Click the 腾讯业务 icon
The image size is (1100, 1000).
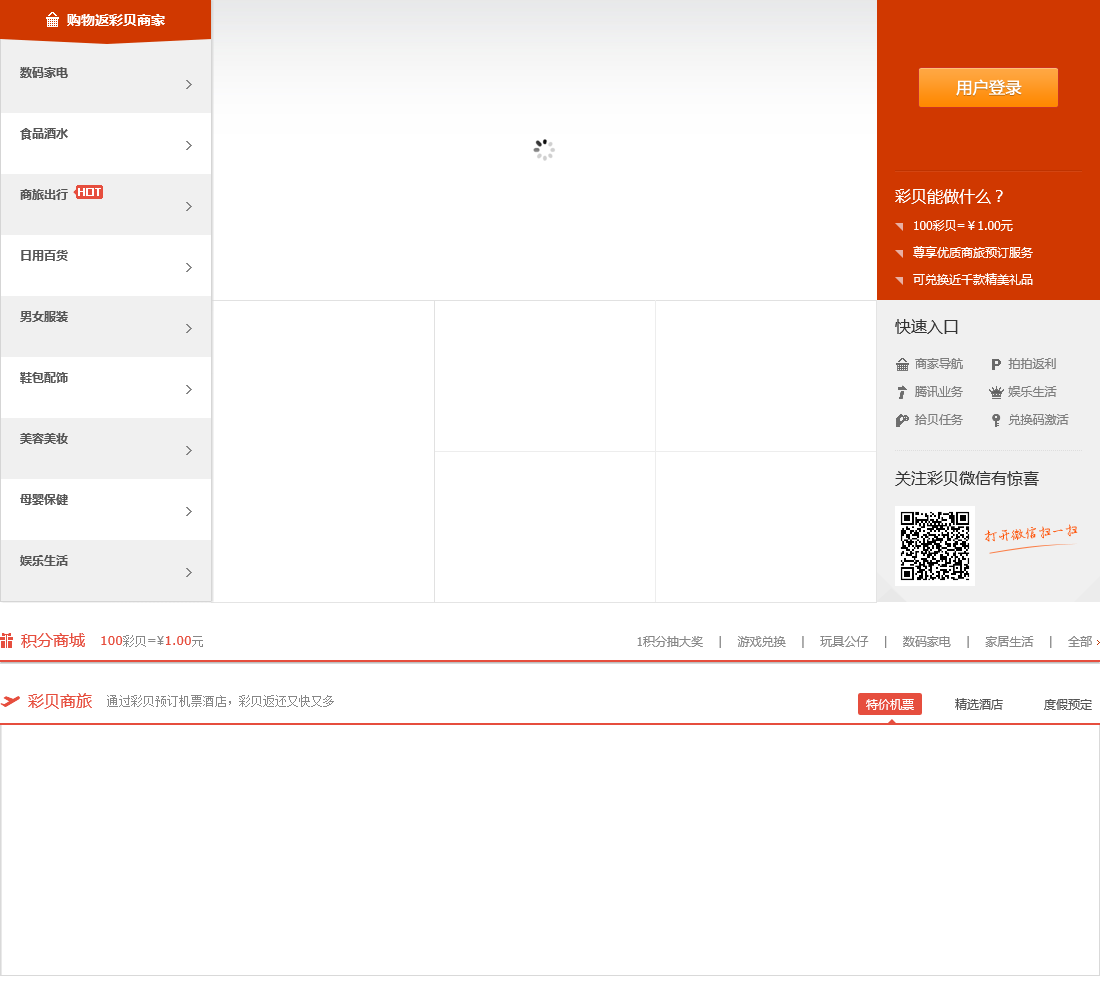pyautogui.click(x=902, y=392)
